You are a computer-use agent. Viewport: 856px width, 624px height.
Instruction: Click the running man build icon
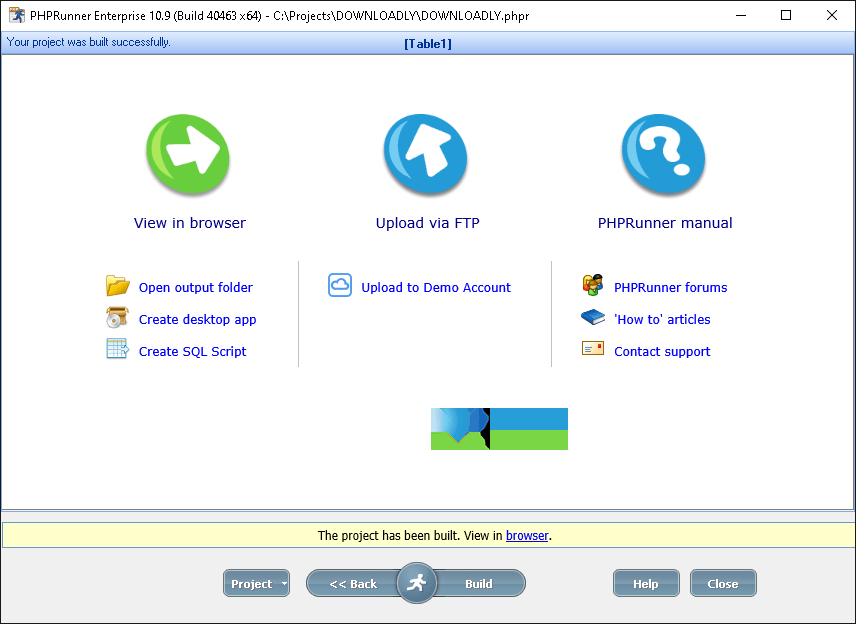pyautogui.click(x=417, y=583)
